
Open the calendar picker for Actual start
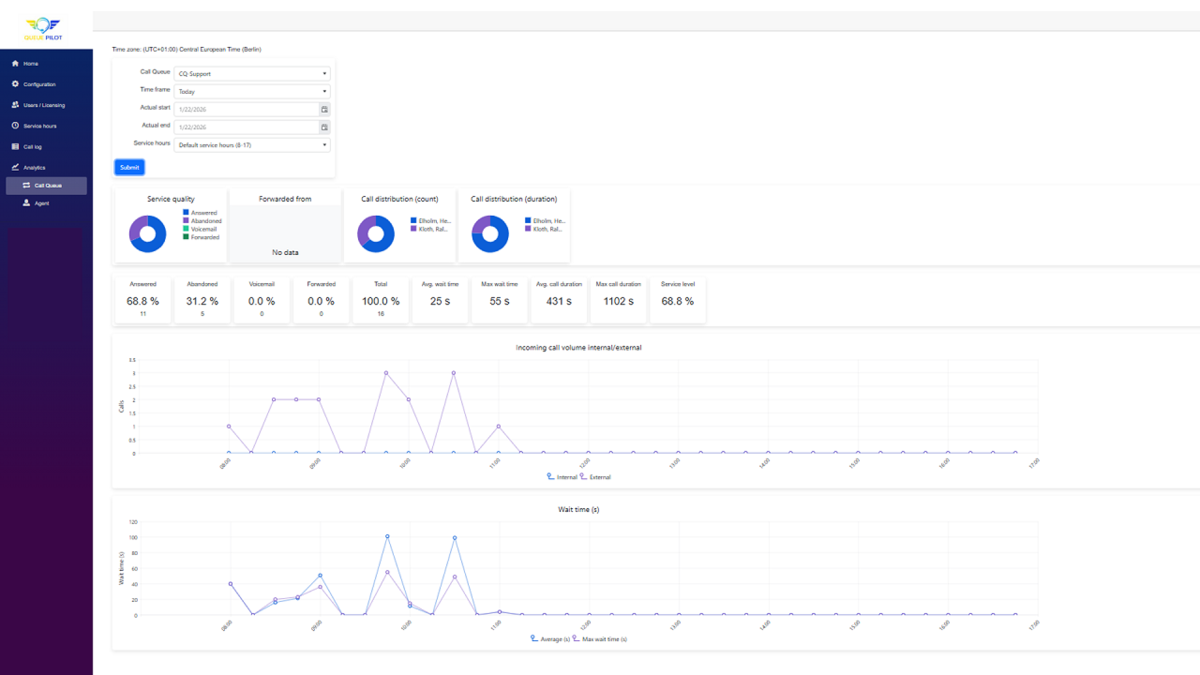pyautogui.click(x=322, y=108)
